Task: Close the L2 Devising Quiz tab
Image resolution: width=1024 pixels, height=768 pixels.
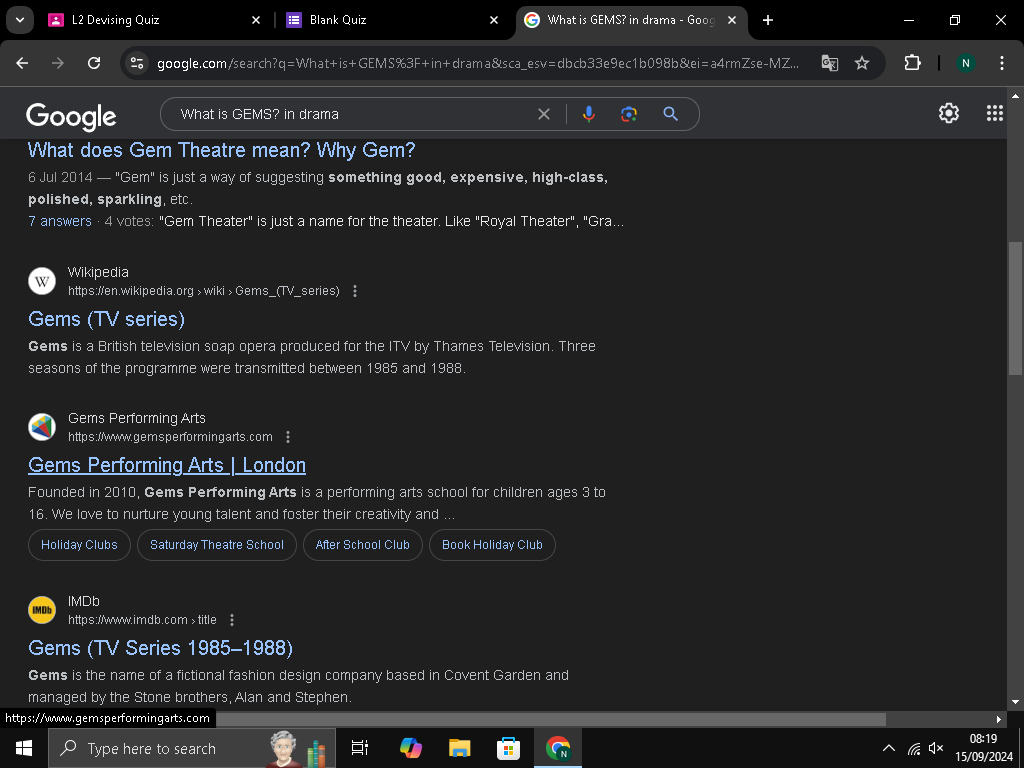Action: coord(256,20)
